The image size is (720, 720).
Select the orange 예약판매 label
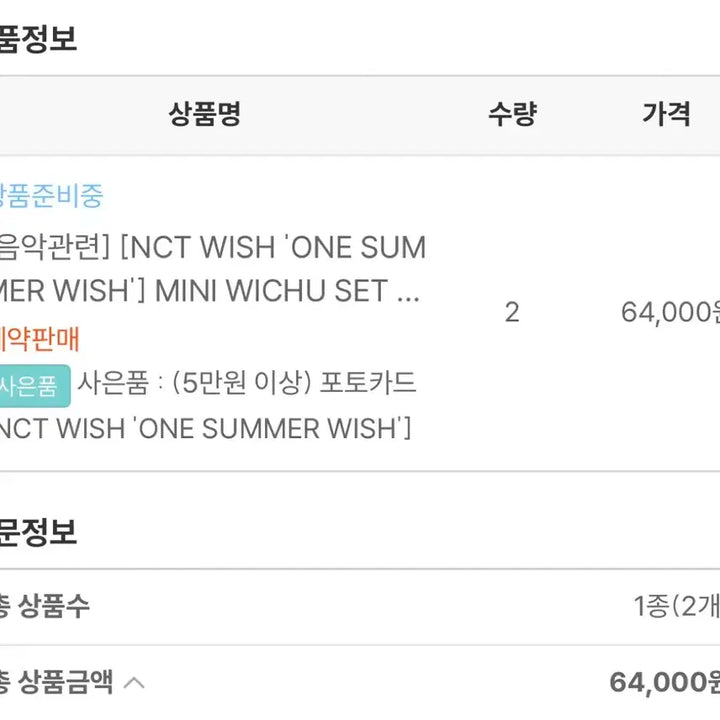pos(40,339)
